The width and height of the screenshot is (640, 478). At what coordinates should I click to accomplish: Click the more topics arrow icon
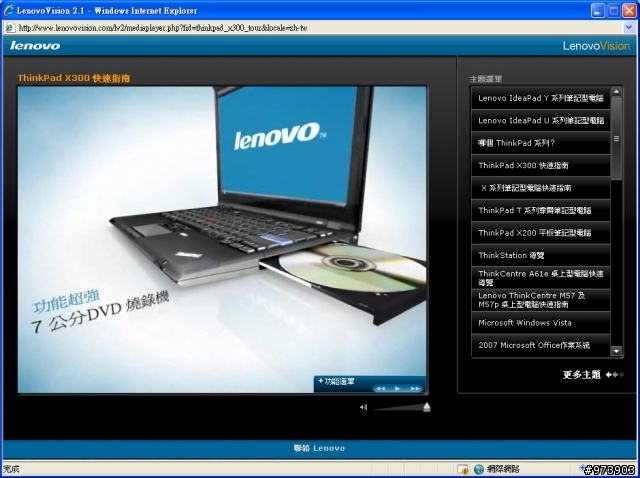[615, 374]
